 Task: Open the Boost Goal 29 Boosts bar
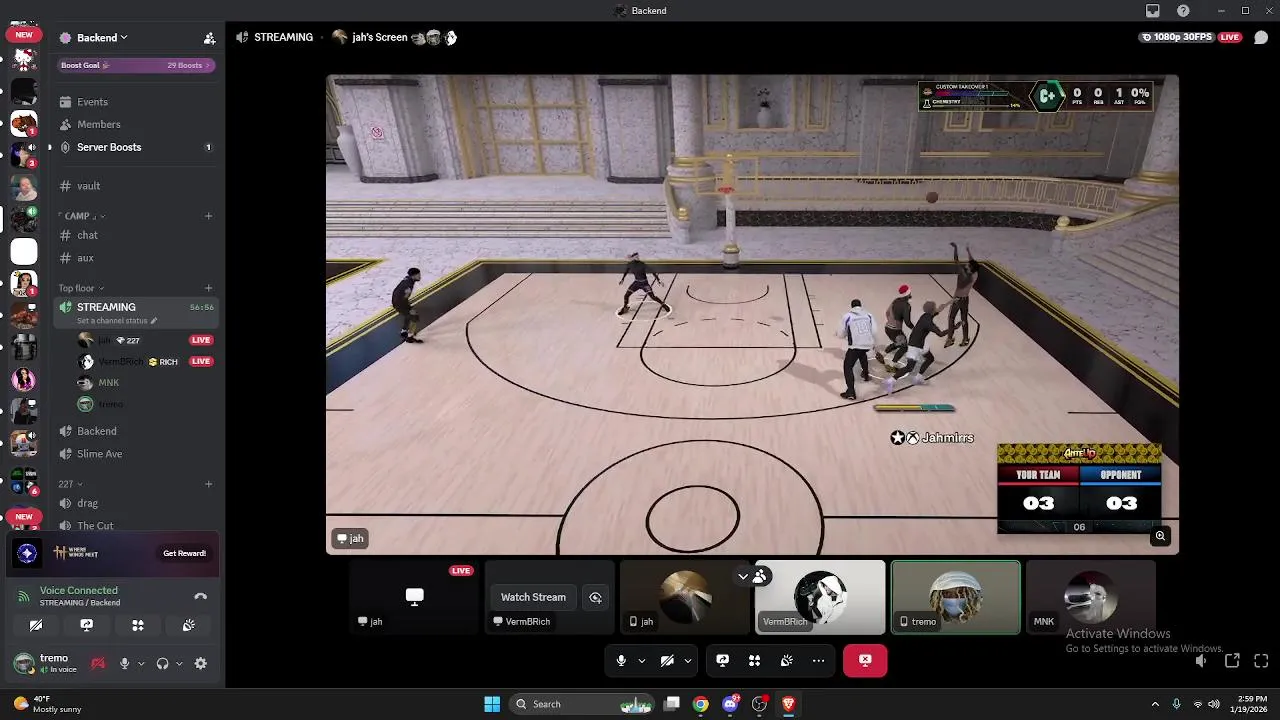coord(134,65)
